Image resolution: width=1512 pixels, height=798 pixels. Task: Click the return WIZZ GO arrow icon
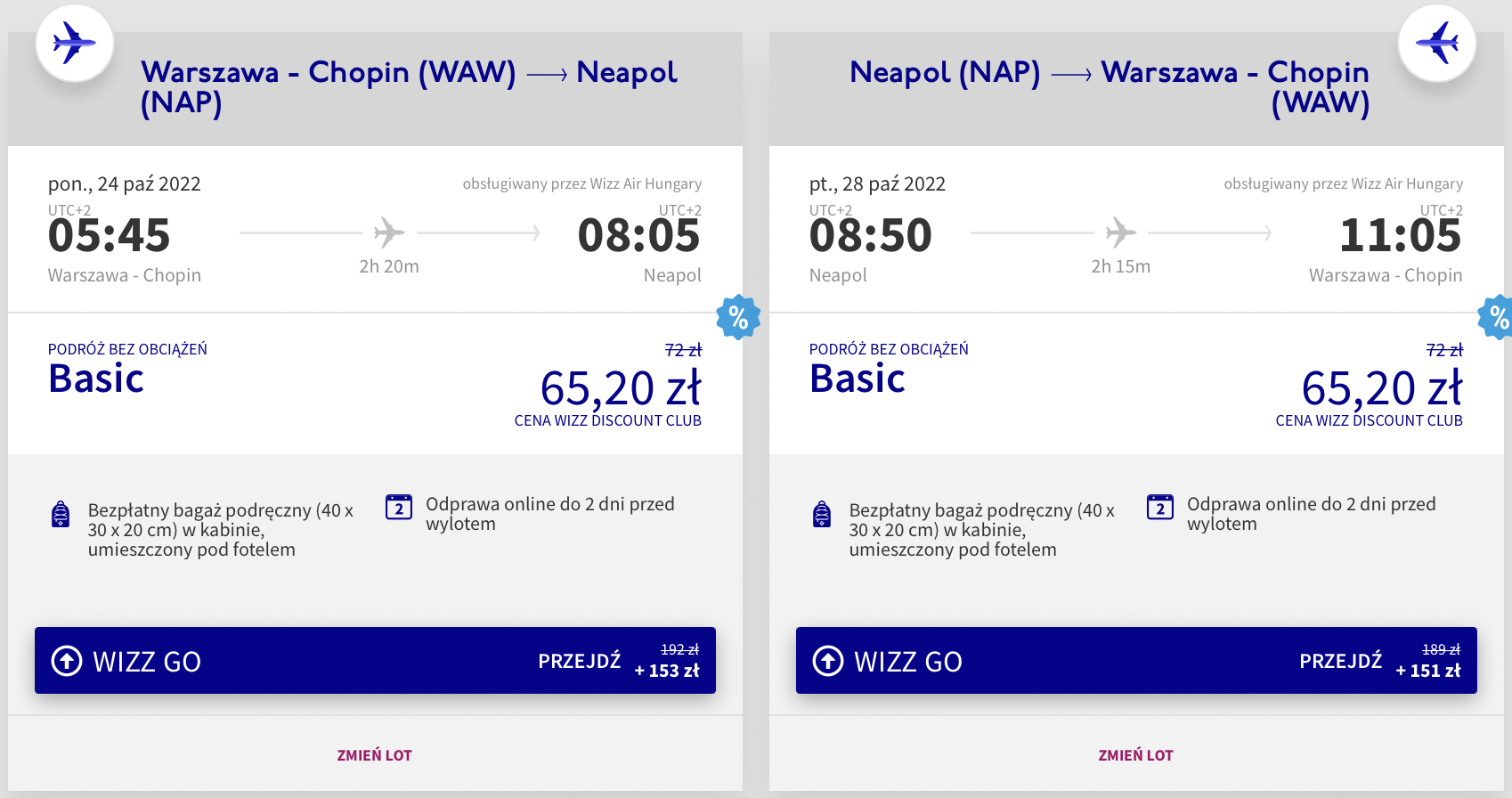(x=828, y=661)
